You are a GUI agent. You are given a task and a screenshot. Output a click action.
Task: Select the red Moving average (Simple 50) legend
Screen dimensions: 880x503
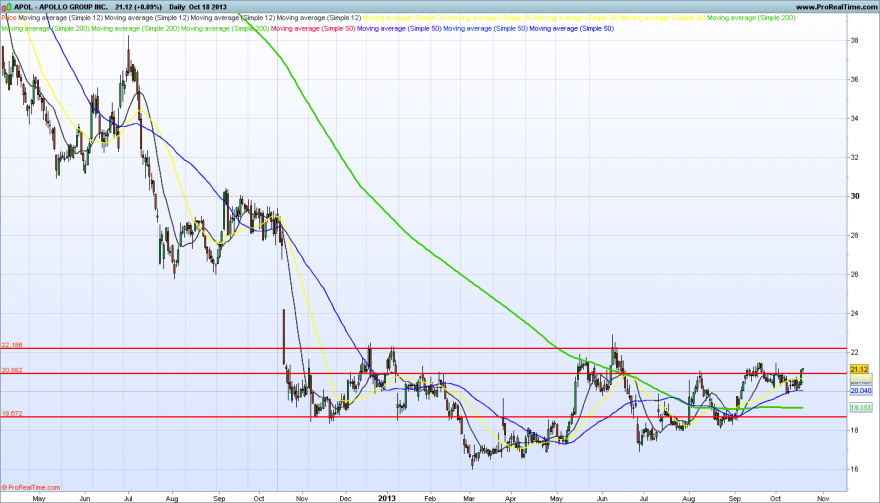[313, 28]
